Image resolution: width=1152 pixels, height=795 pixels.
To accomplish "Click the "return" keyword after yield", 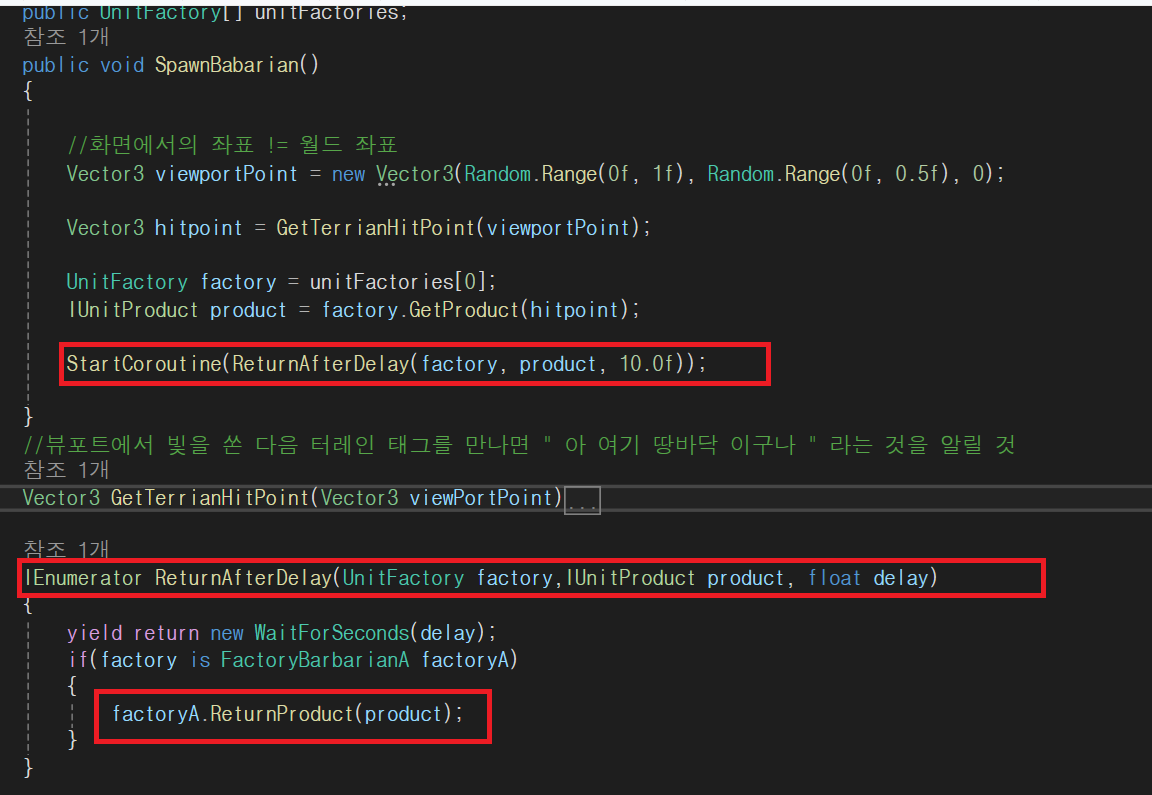I will 166,633.
